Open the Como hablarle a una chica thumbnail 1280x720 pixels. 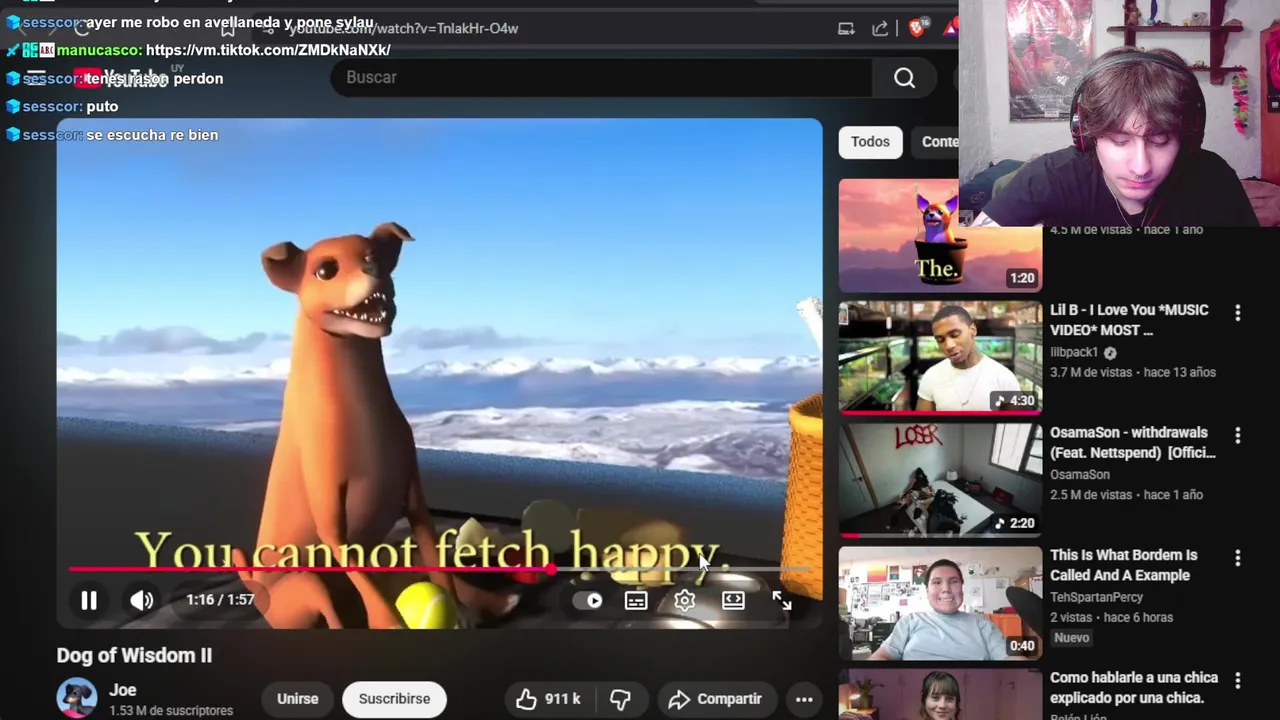(x=940, y=694)
